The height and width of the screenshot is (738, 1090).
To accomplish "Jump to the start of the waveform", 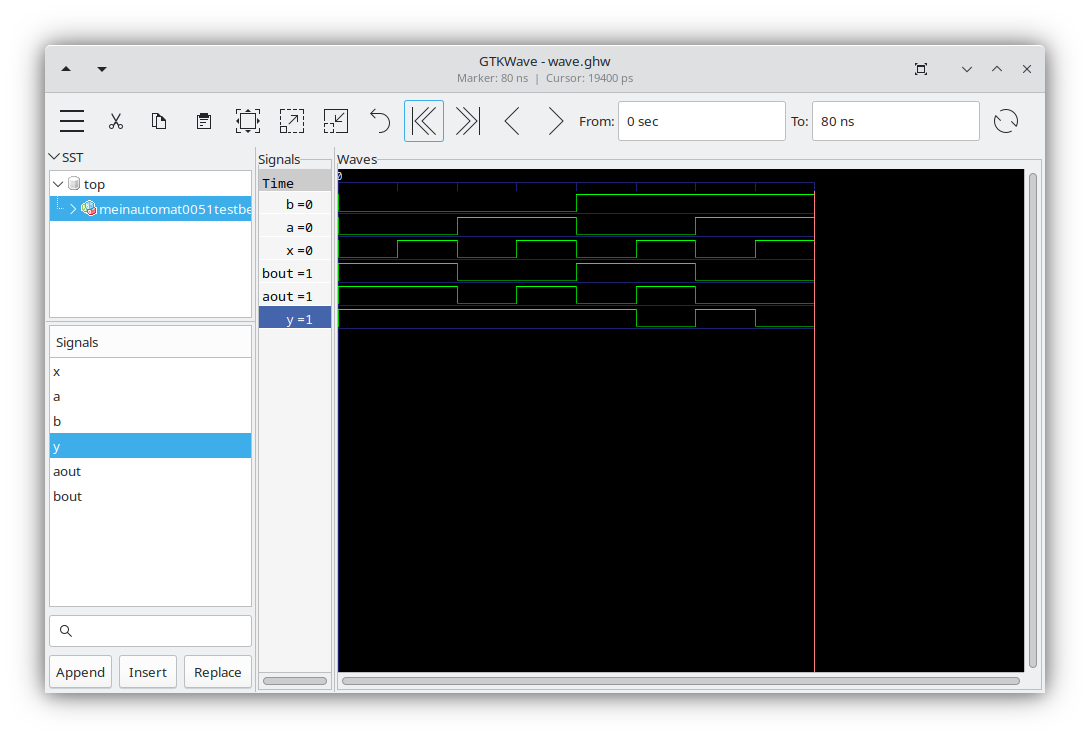I will 423,120.
